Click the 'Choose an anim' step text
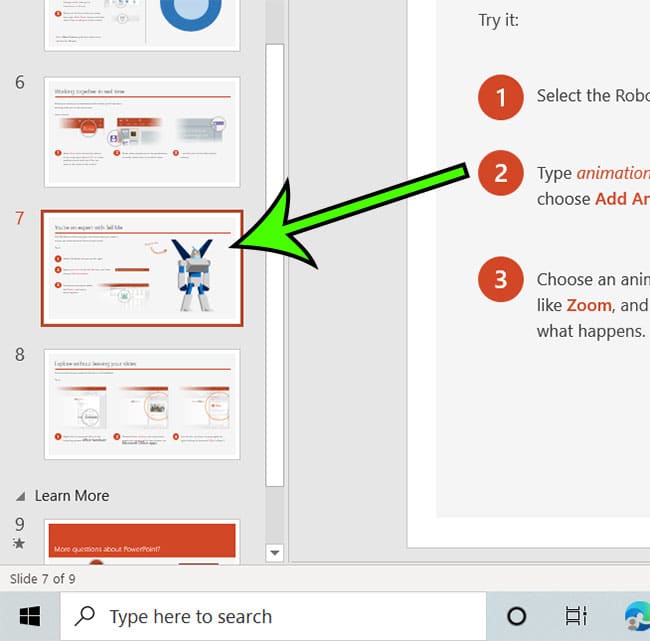Screen dimensions: 650x641 (x=593, y=280)
